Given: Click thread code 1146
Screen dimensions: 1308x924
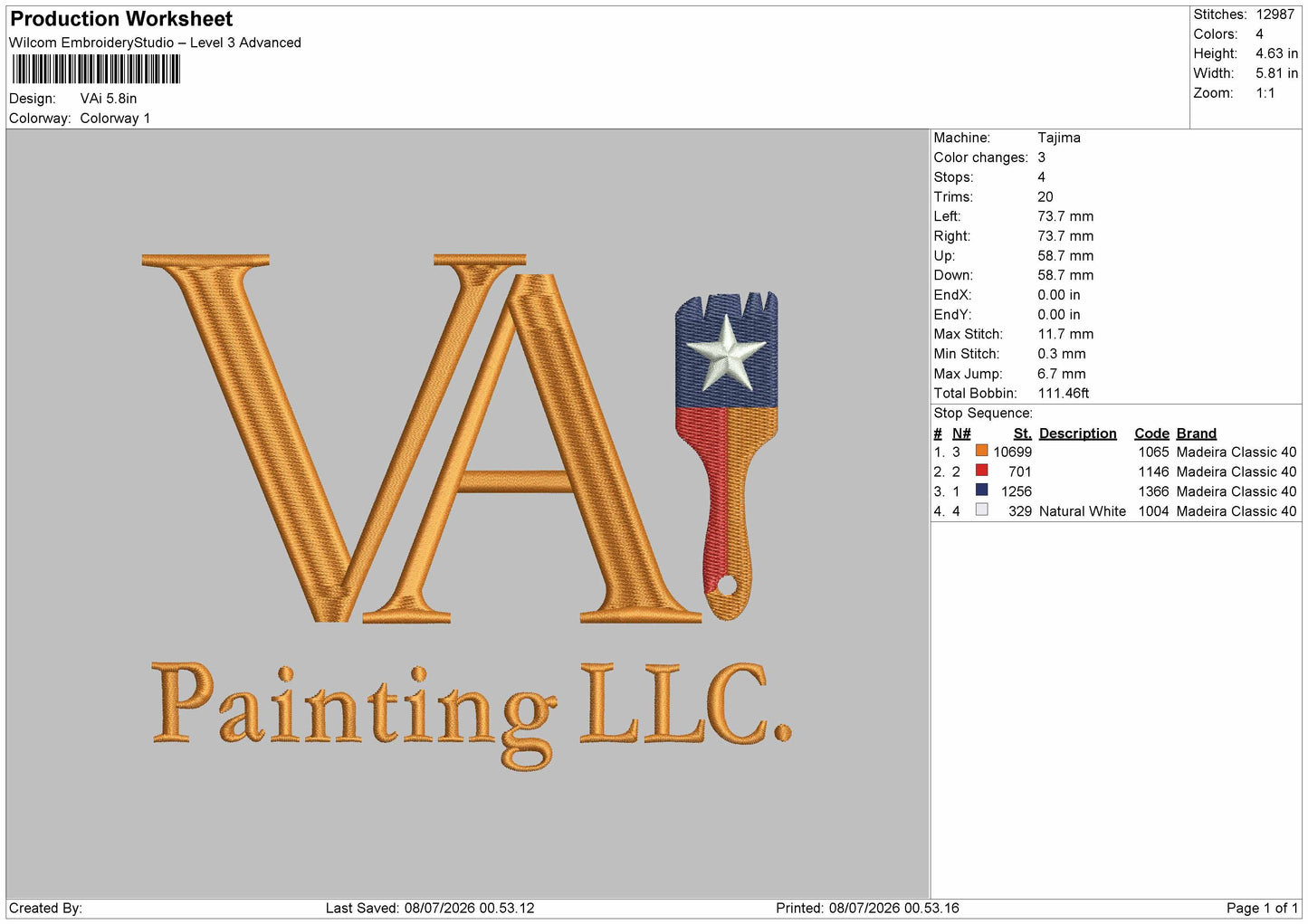Looking at the screenshot, I should [x=1153, y=472].
